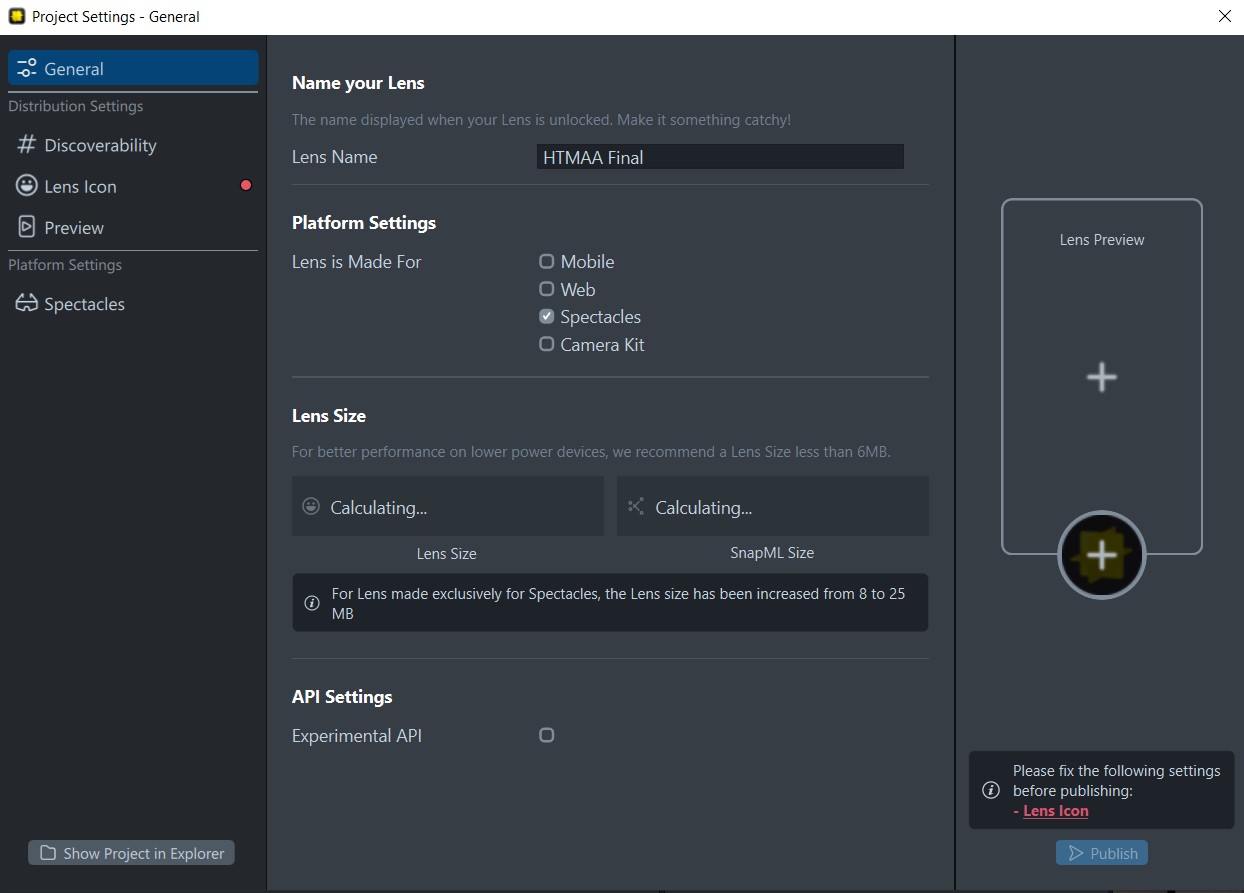Click the Lens Name text field
The width and height of the screenshot is (1244, 893).
(x=720, y=157)
